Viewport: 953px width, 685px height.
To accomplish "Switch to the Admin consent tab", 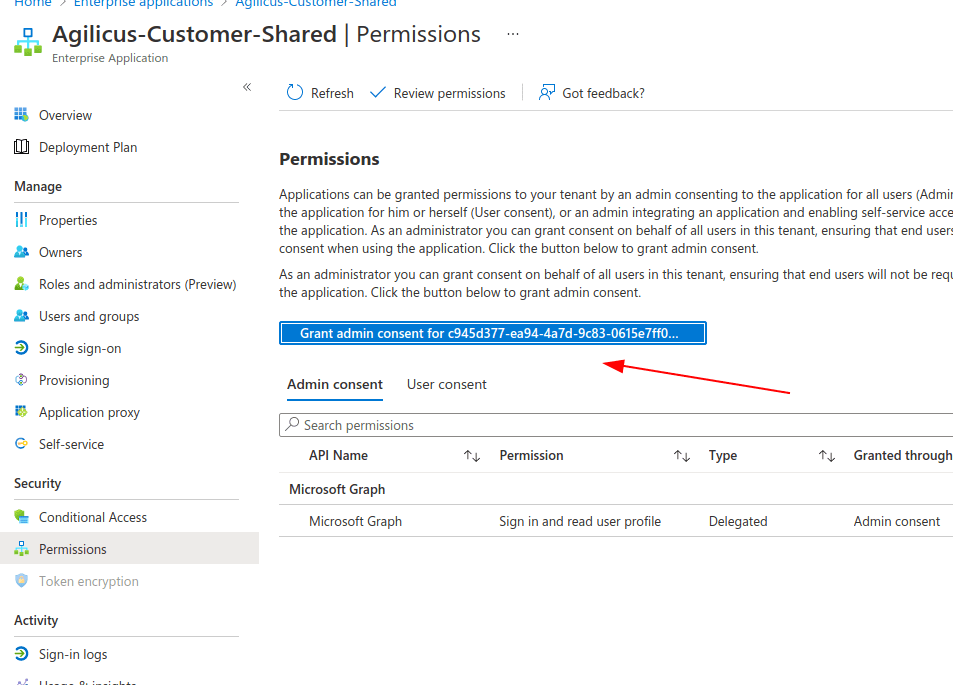I will pyautogui.click(x=335, y=385).
